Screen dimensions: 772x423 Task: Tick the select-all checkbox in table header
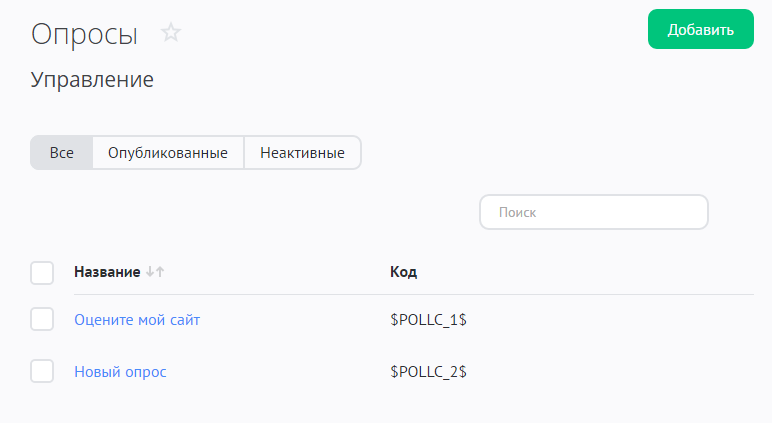click(42, 272)
